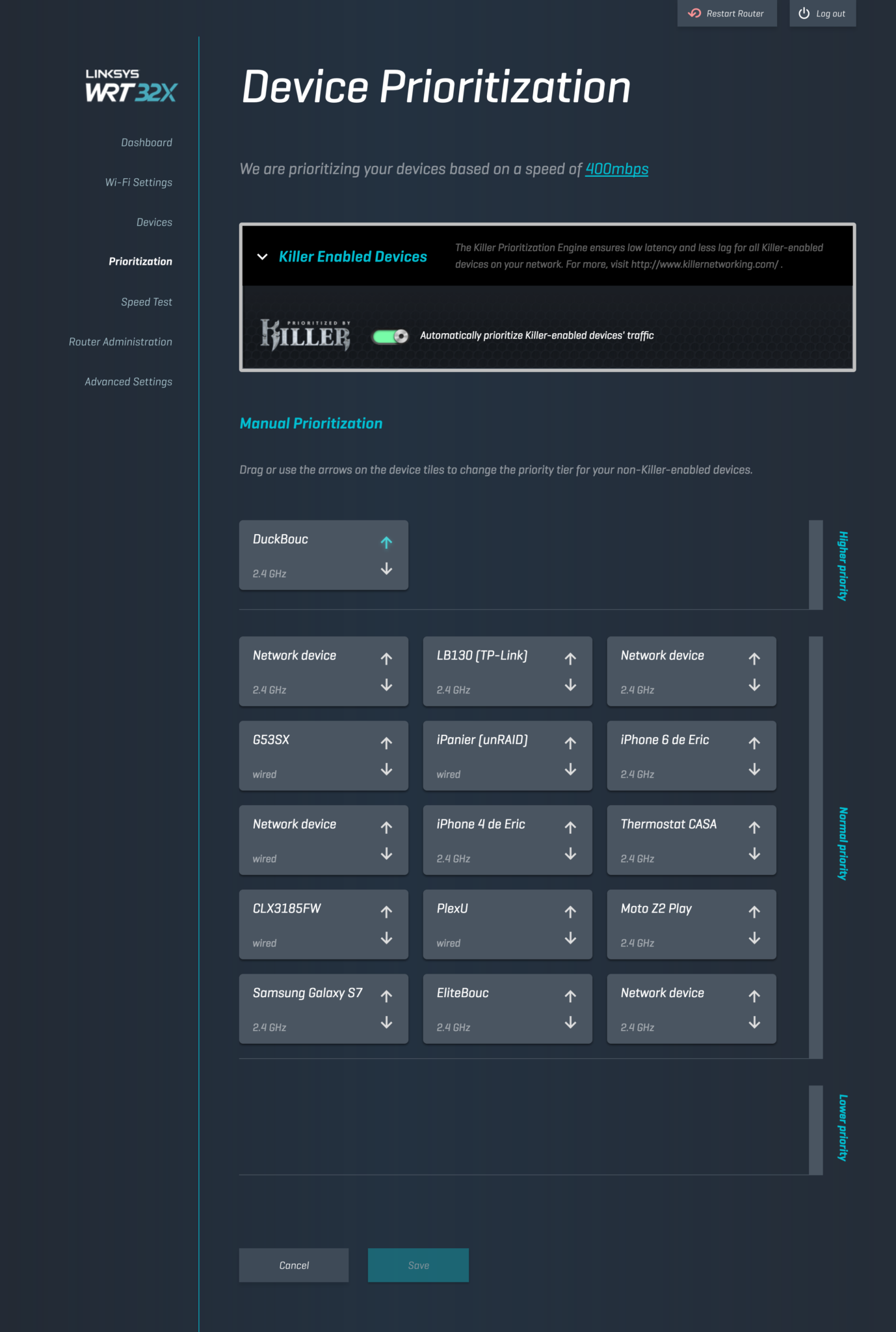This screenshot has height=1332, width=896.
Task: Open Wi-Fi Settings in sidebar
Action: [x=138, y=183]
